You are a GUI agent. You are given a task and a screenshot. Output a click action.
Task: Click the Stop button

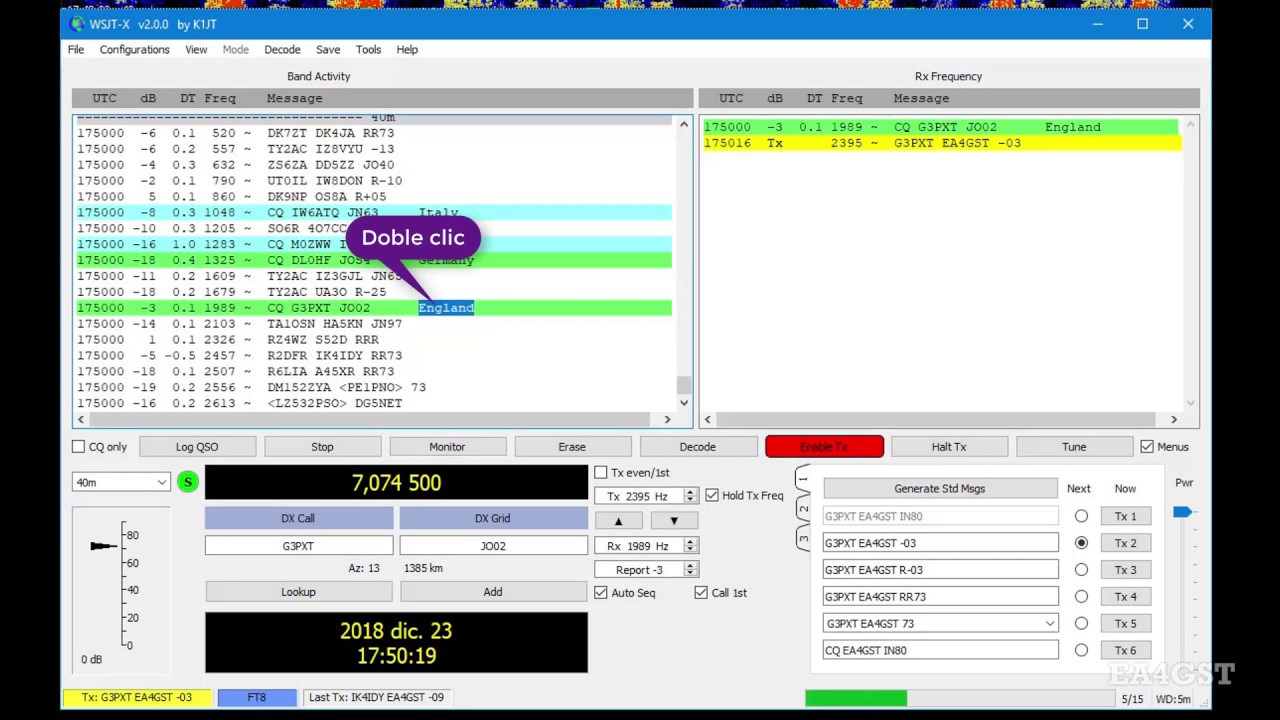322,447
